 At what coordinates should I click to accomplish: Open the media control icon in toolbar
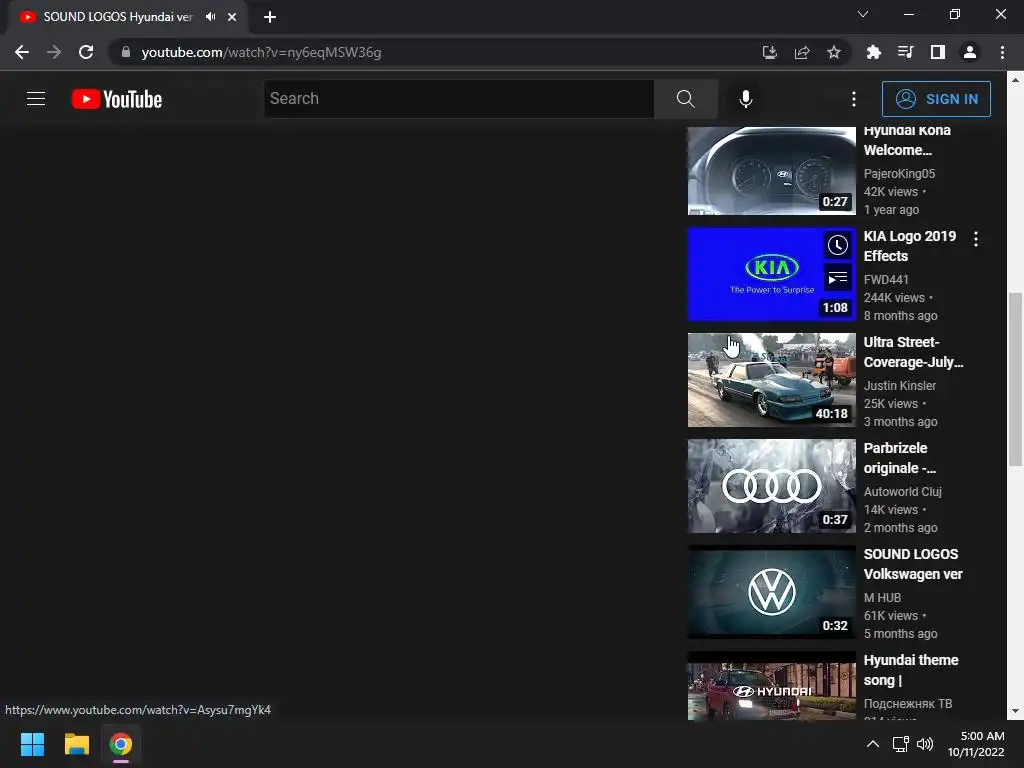click(x=906, y=52)
